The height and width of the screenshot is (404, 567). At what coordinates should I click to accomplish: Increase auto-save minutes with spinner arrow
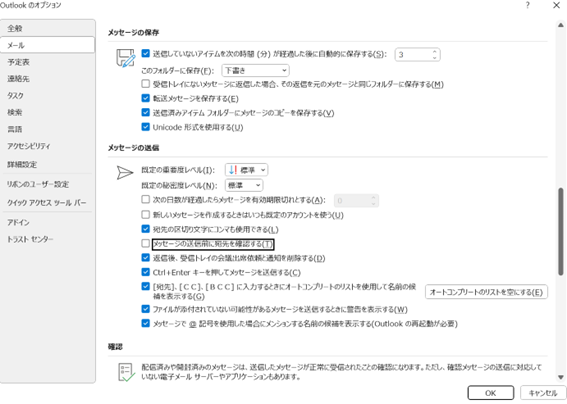434,52
